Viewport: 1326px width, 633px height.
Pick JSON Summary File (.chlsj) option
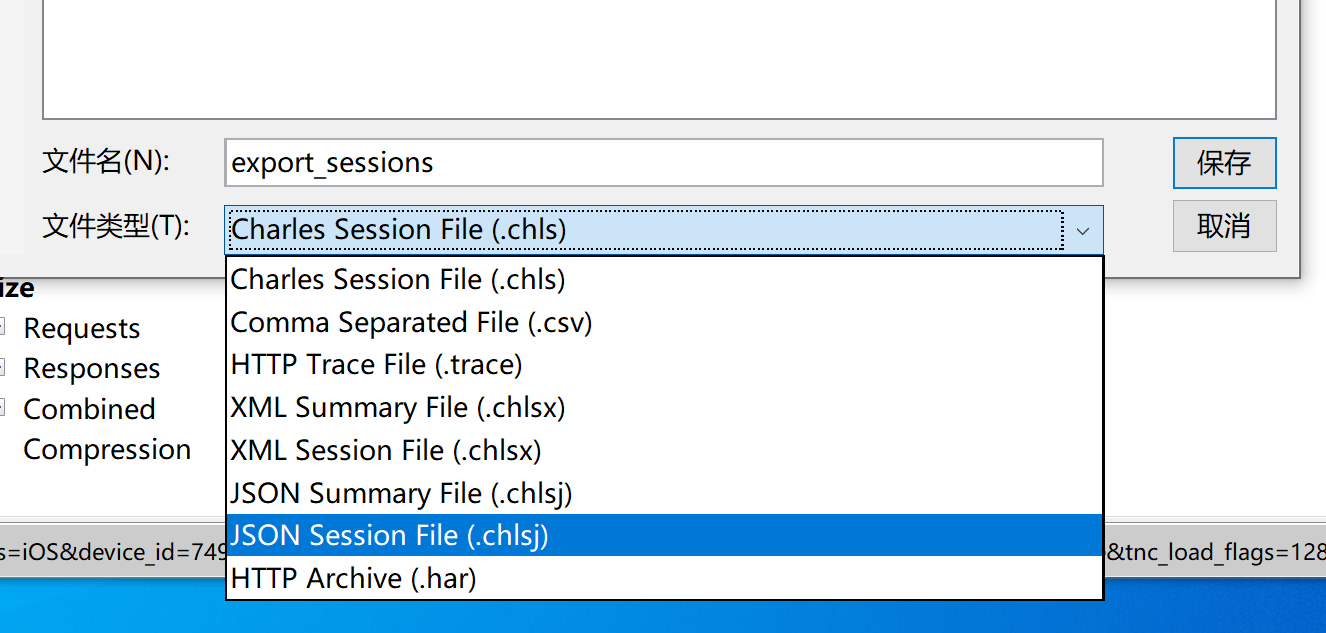401,493
